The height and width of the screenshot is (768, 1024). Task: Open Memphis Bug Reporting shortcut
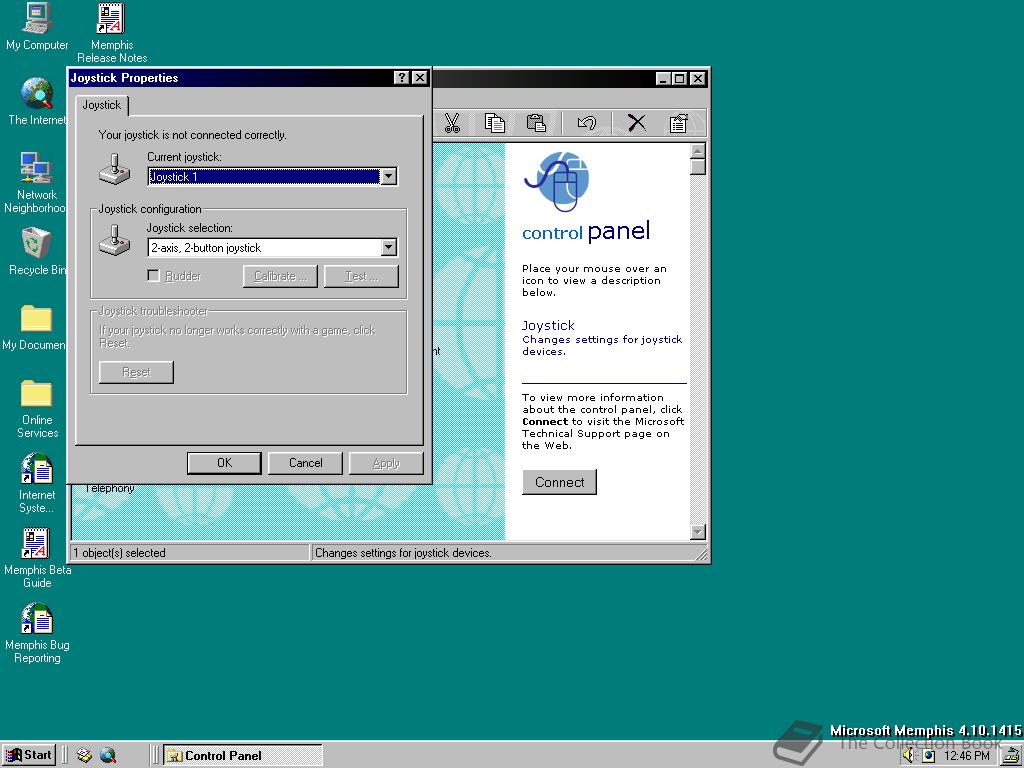(37, 633)
